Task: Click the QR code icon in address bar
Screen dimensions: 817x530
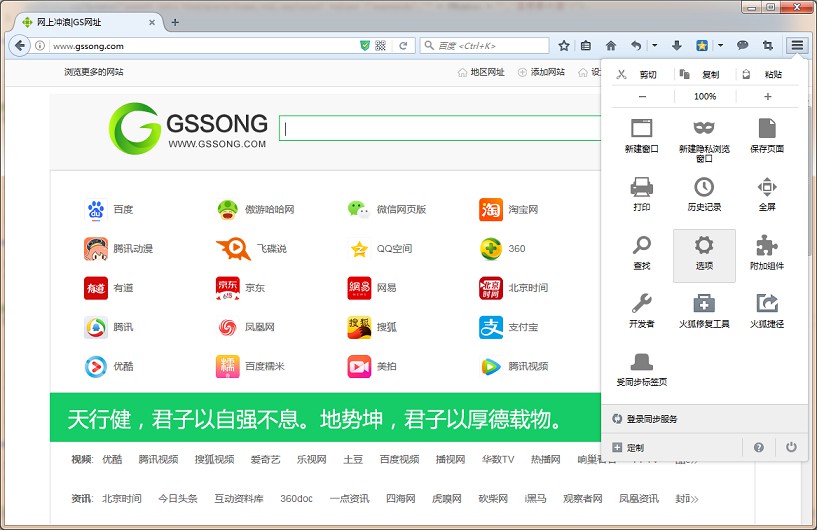Action: (x=380, y=46)
